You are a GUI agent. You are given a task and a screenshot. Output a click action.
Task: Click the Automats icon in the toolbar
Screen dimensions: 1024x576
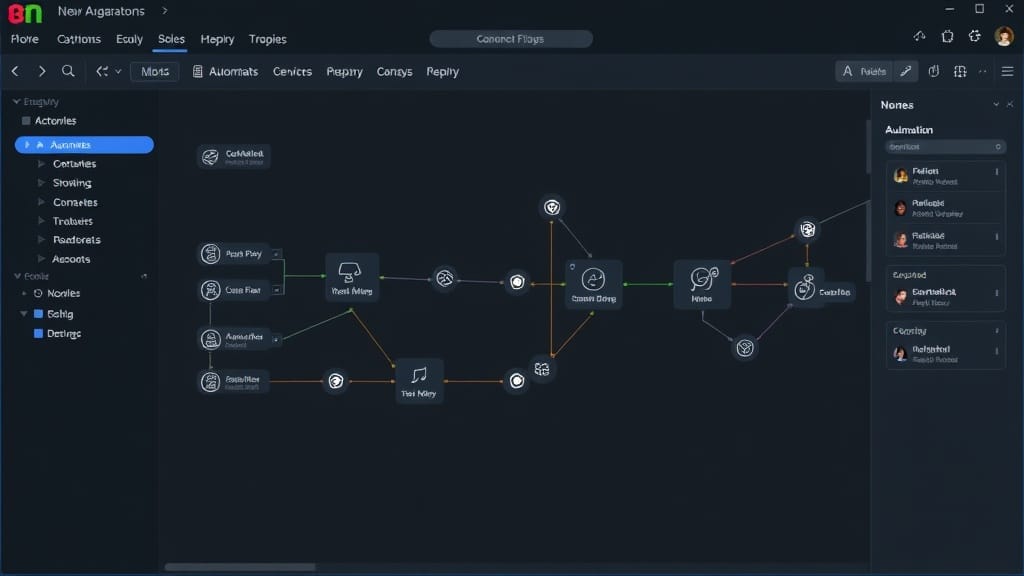[x=198, y=72]
